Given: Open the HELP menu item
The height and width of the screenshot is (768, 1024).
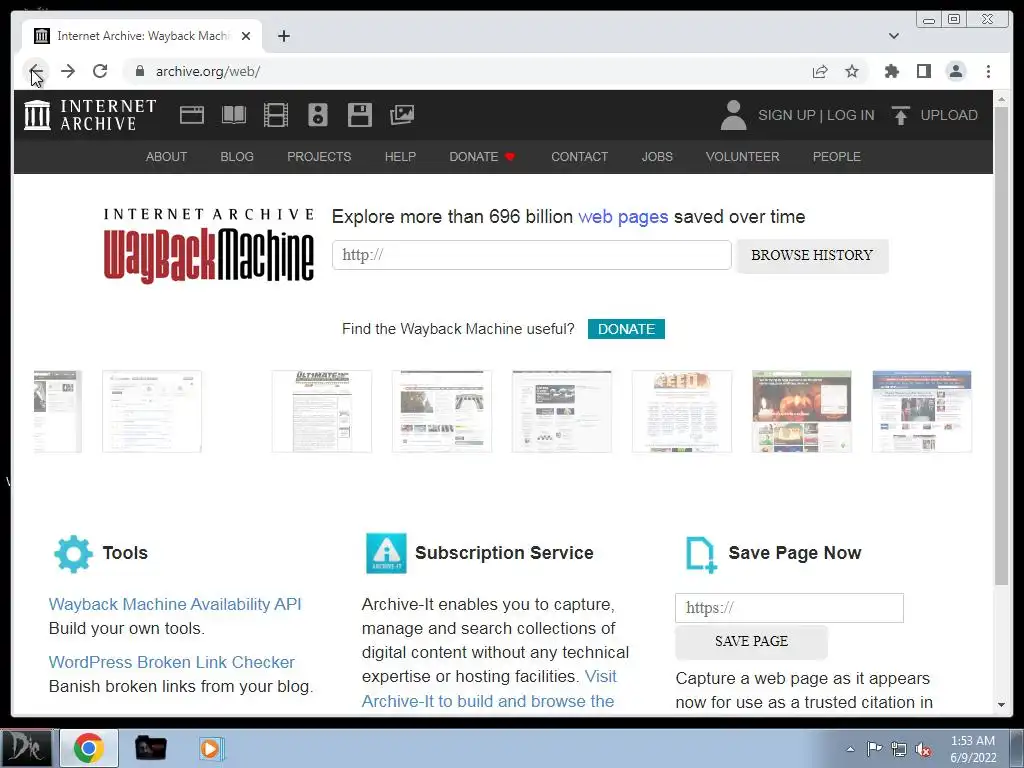Looking at the screenshot, I should point(400,157).
